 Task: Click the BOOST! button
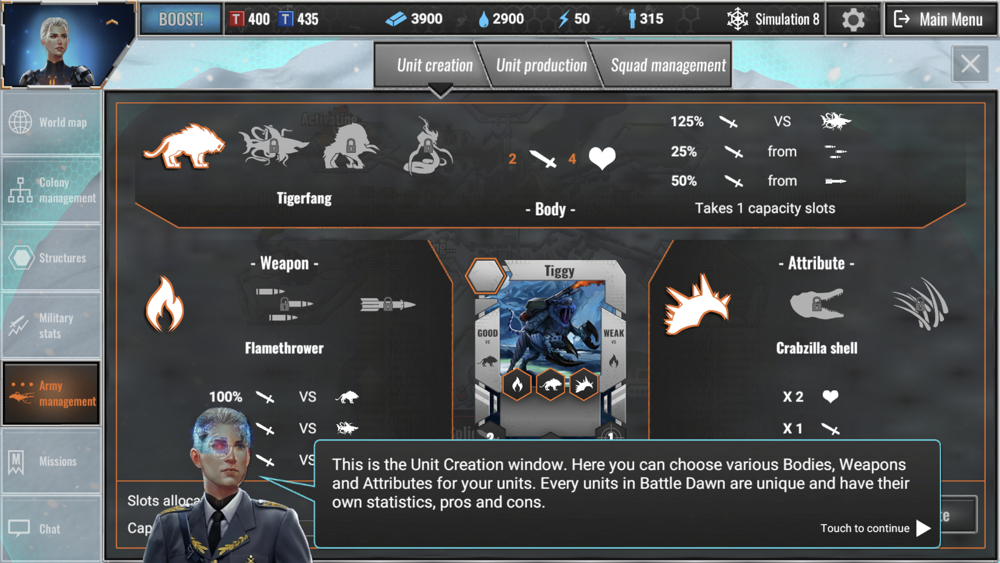coord(181,19)
